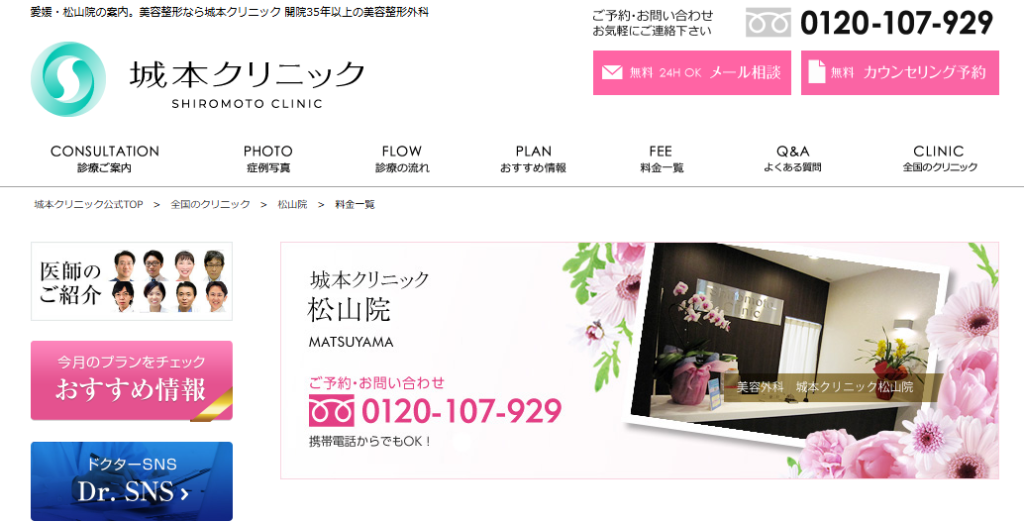Click the free-dial icon beside header phone number

click(x=768, y=22)
